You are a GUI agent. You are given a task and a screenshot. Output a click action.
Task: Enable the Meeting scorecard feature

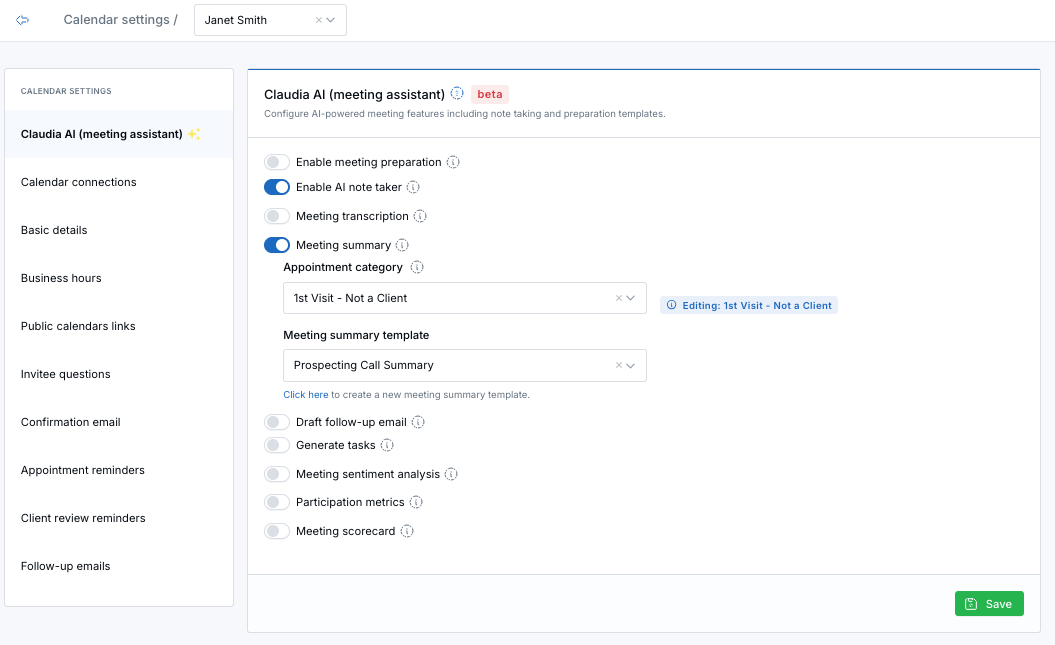[x=276, y=531]
